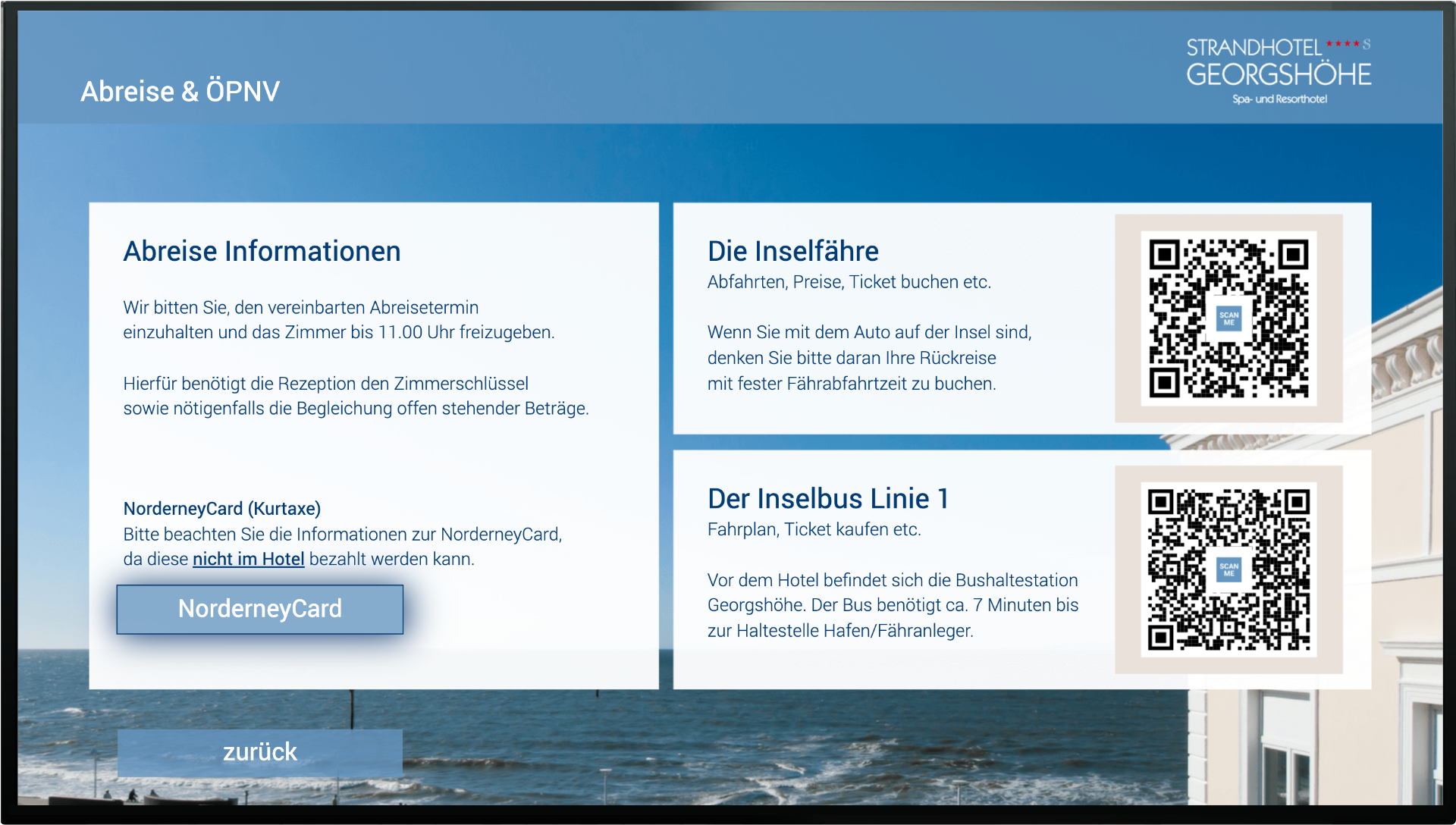This screenshot has width=1456, height=825.
Task: Click the 'Abreise & ÖPNV' page title
Action: [x=180, y=91]
